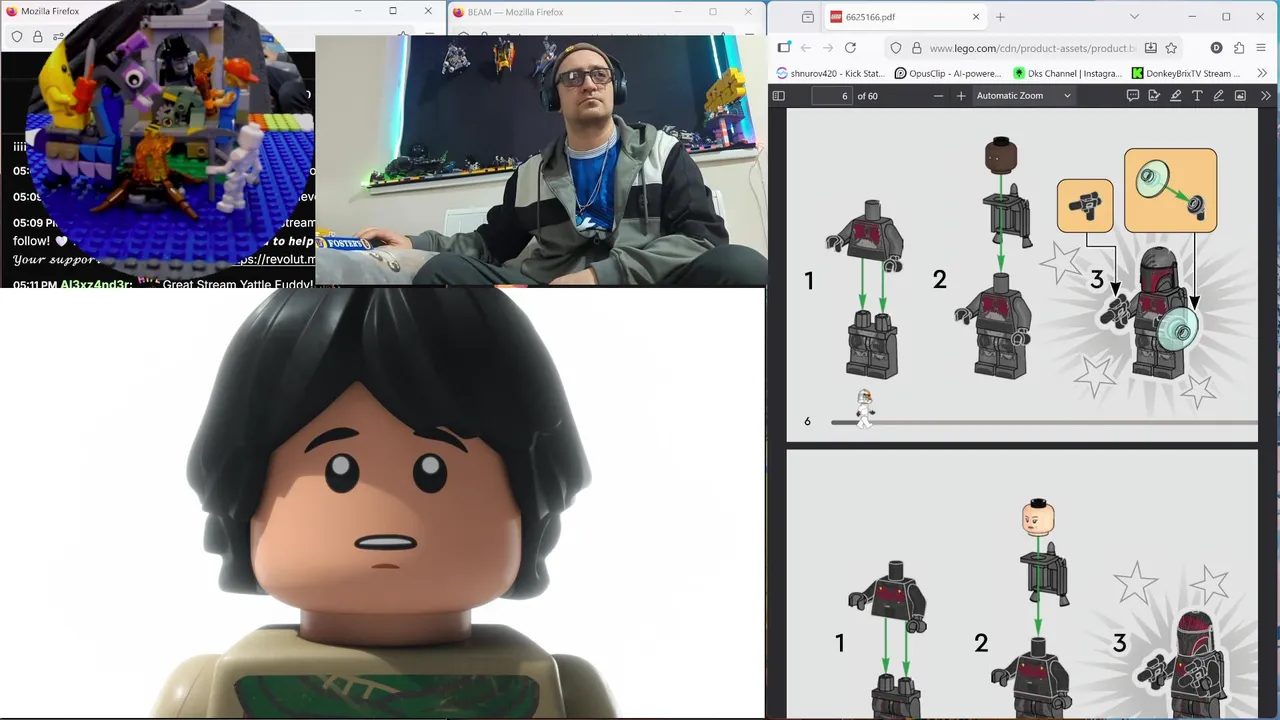Click the revolut link in the chat
Viewport: 1280px width, 720px height.
click(275, 260)
